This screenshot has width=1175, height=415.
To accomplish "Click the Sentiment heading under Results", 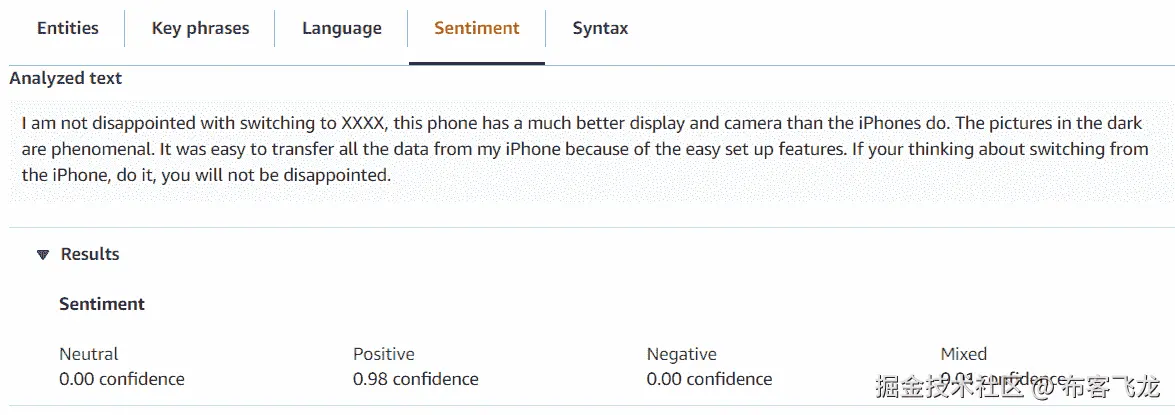I will pos(102,304).
